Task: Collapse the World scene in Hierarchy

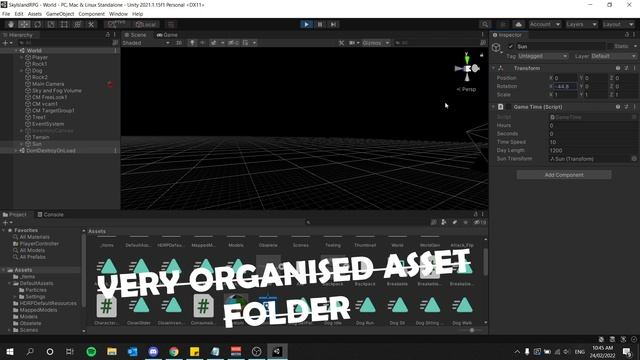Action: click(x=16, y=51)
